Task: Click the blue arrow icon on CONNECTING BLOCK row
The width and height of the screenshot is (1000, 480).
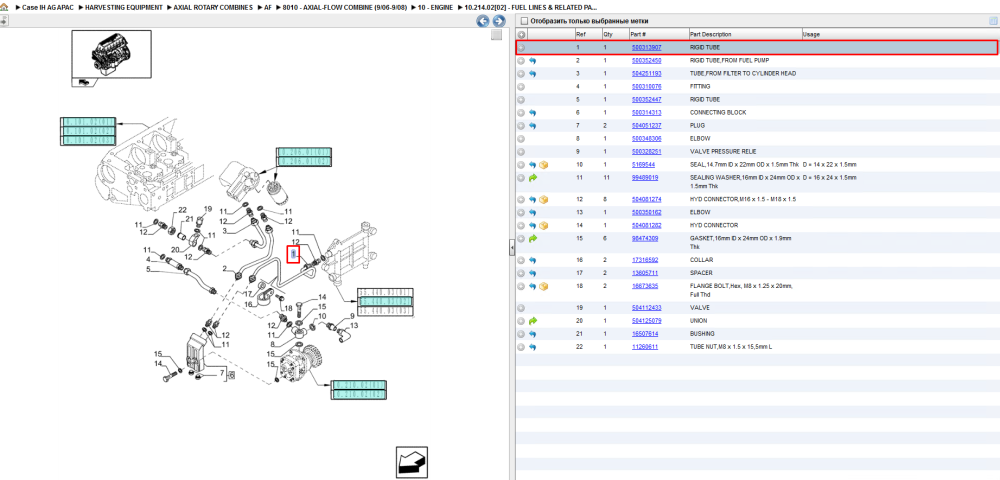Action: 533,113
